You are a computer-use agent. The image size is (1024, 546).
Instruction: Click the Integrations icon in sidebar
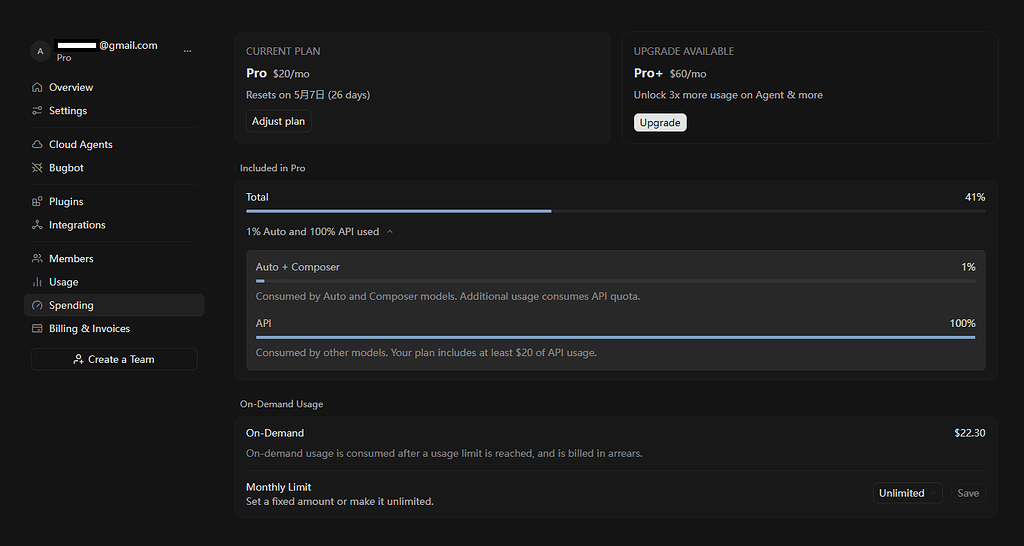(37, 225)
